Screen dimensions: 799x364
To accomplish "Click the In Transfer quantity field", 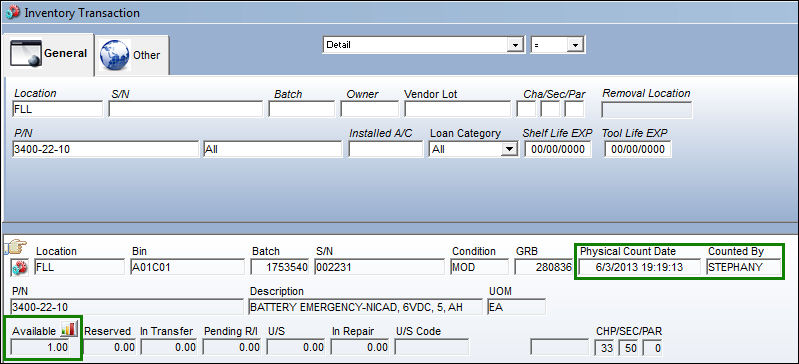I will tap(169, 347).
